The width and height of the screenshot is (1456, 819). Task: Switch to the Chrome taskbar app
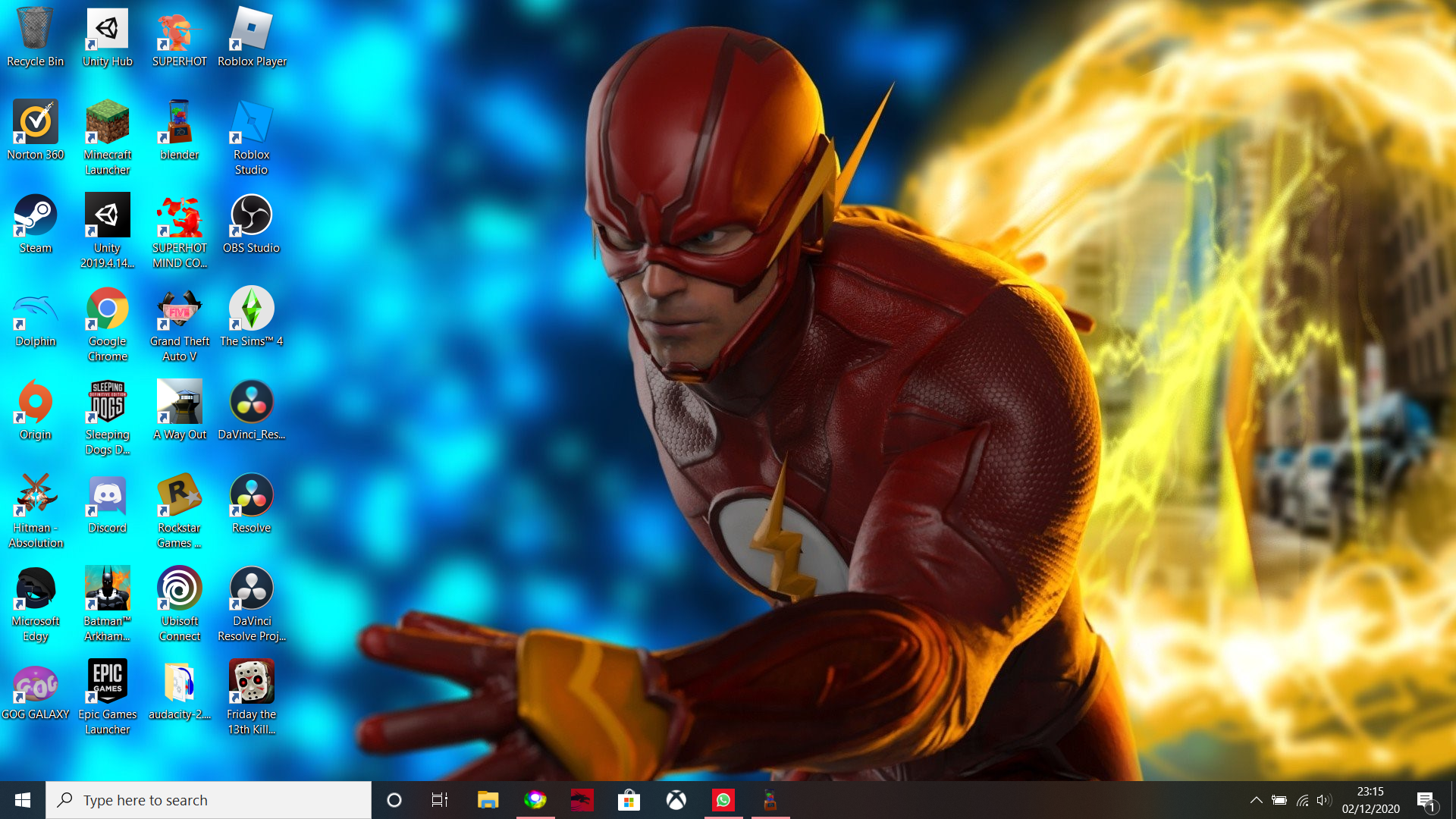click(x=535, y=800)
